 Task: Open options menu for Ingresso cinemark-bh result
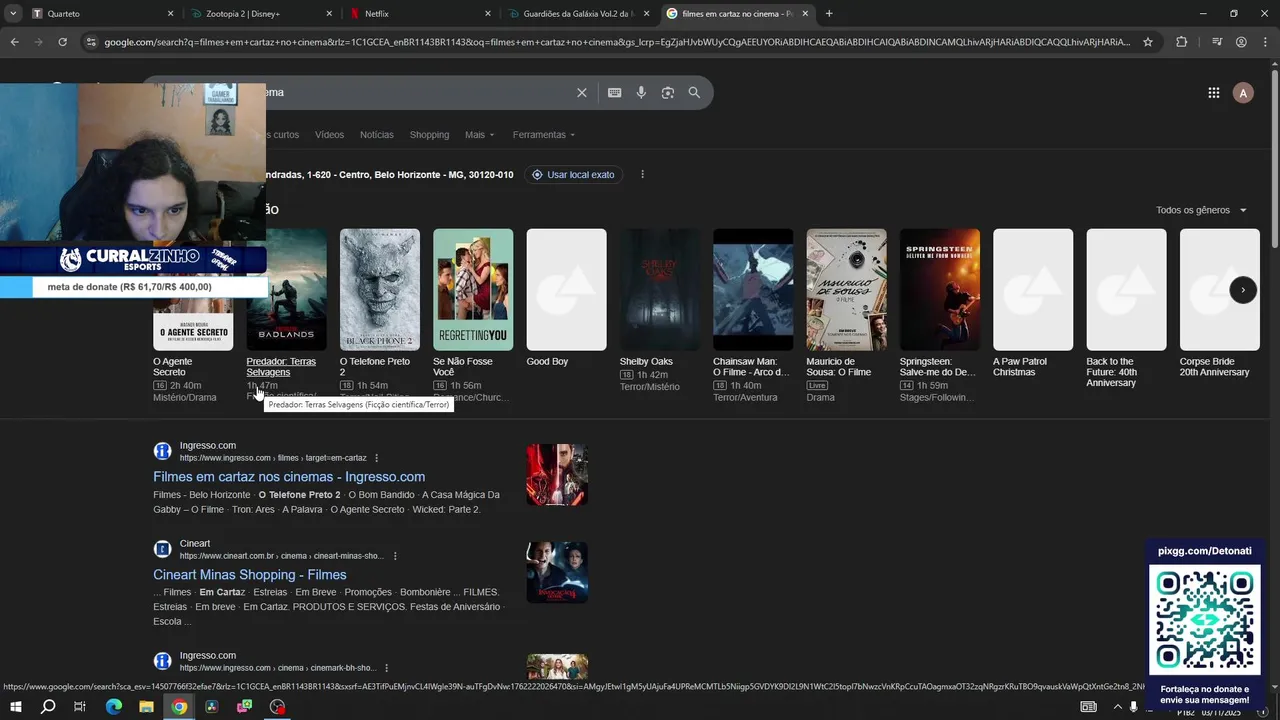tap(386, 668)
